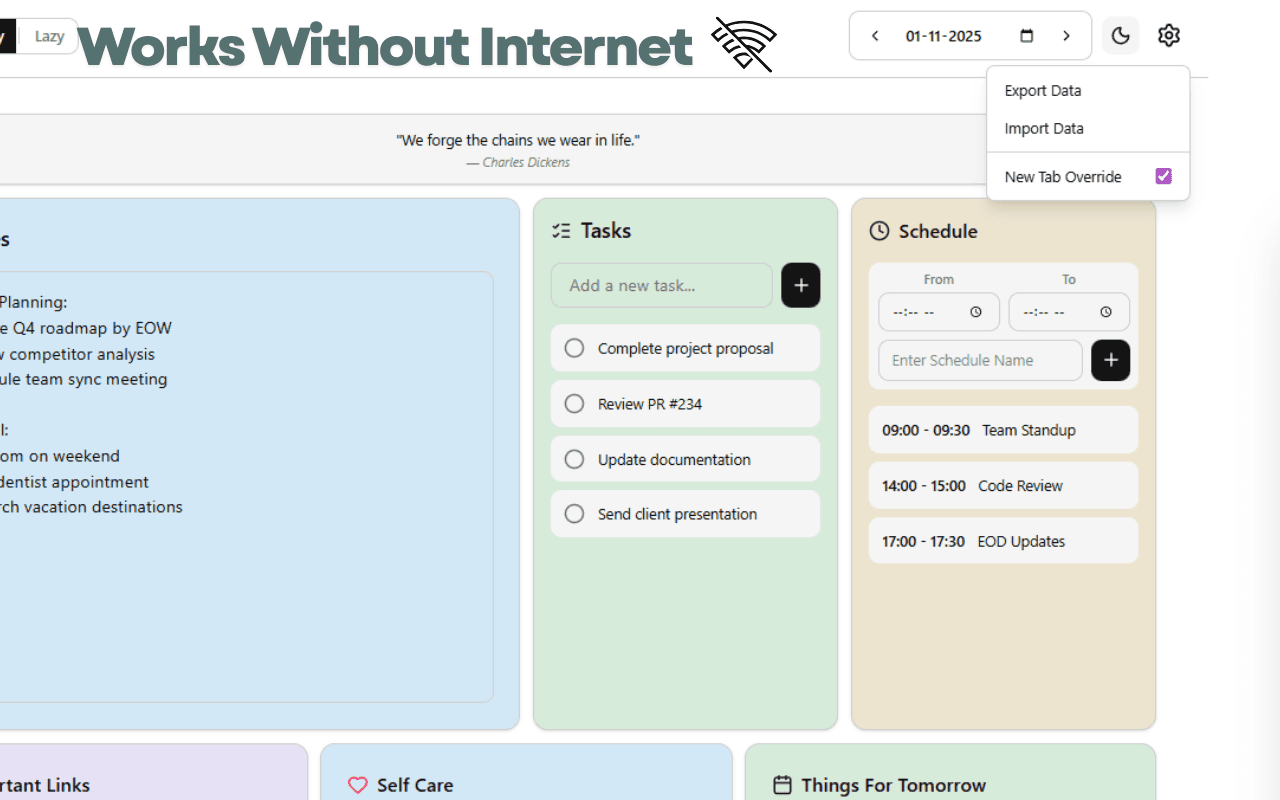The width and height of the screenshot is (1280, 800).
Task: Add schedule entry with plus button
Action: tap(1110, 361)
